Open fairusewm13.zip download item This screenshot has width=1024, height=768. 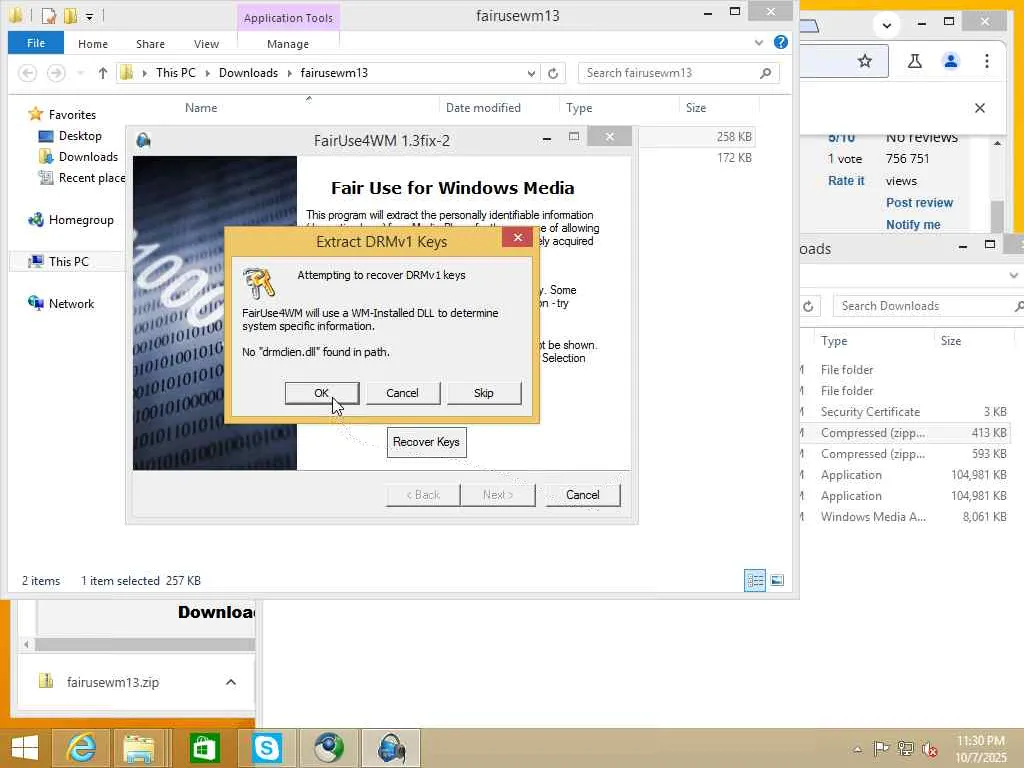point(112,682)
